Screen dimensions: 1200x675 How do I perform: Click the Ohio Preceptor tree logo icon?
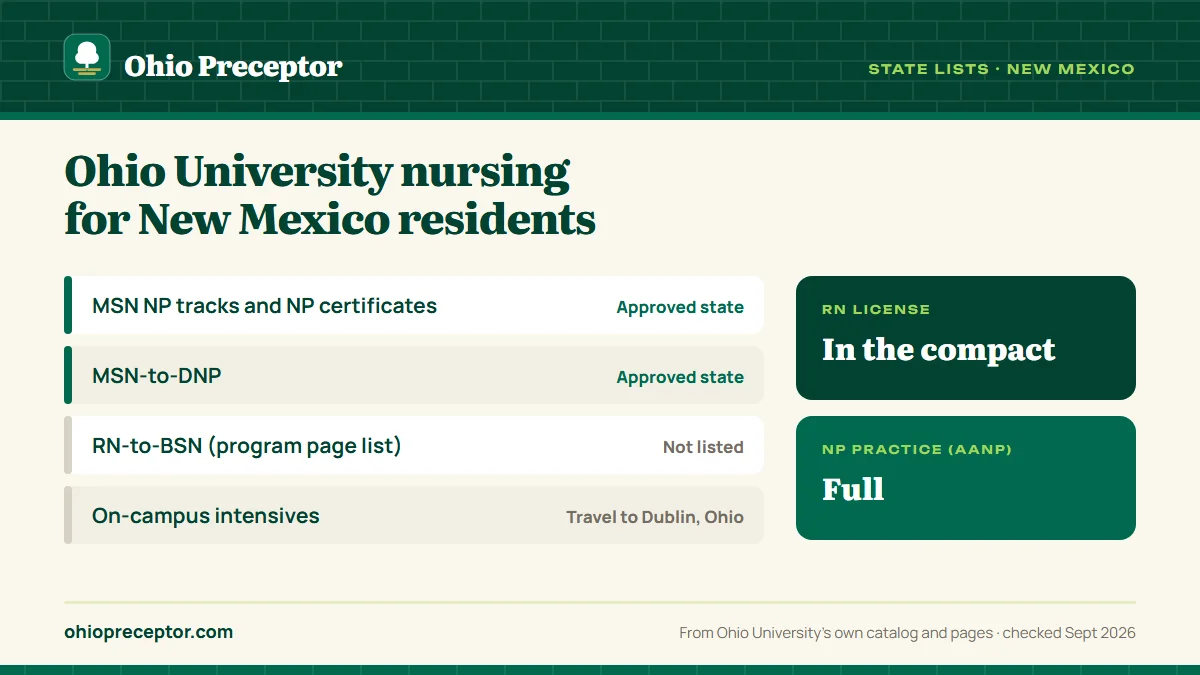tap(87, 57)
